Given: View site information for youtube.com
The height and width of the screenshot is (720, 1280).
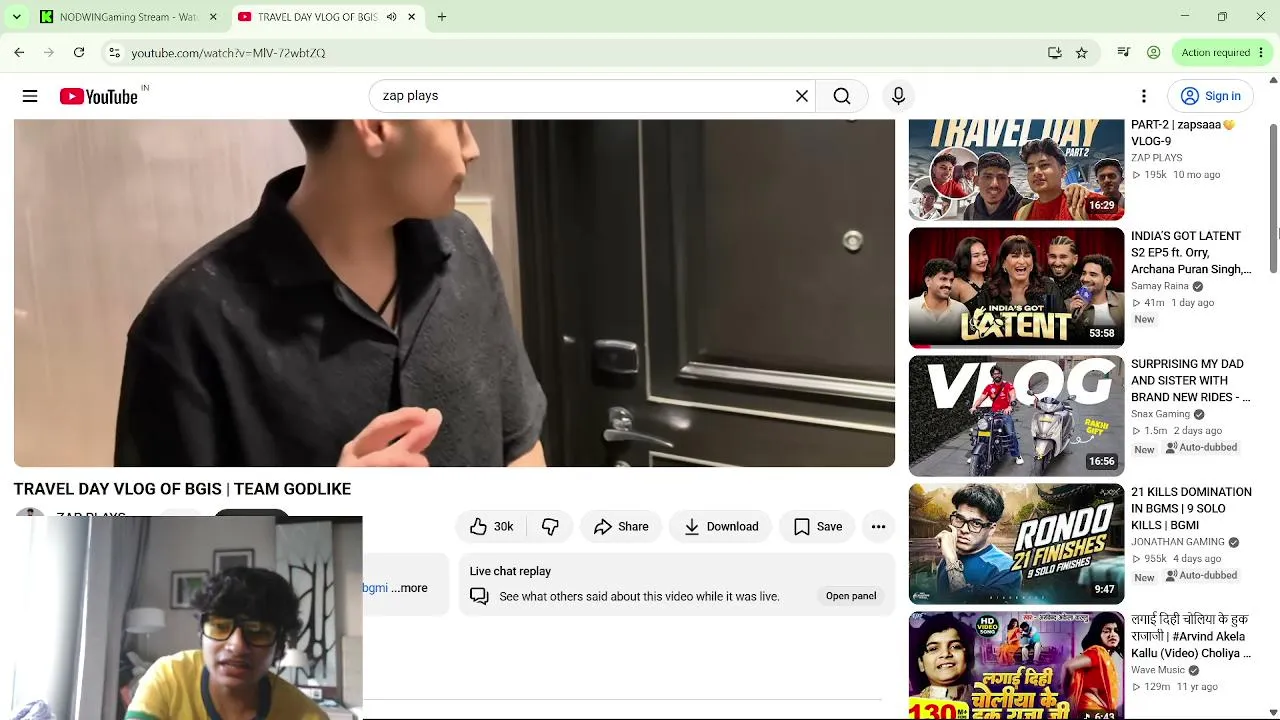Looking at the screenshot, I should (x=114, y=52).
